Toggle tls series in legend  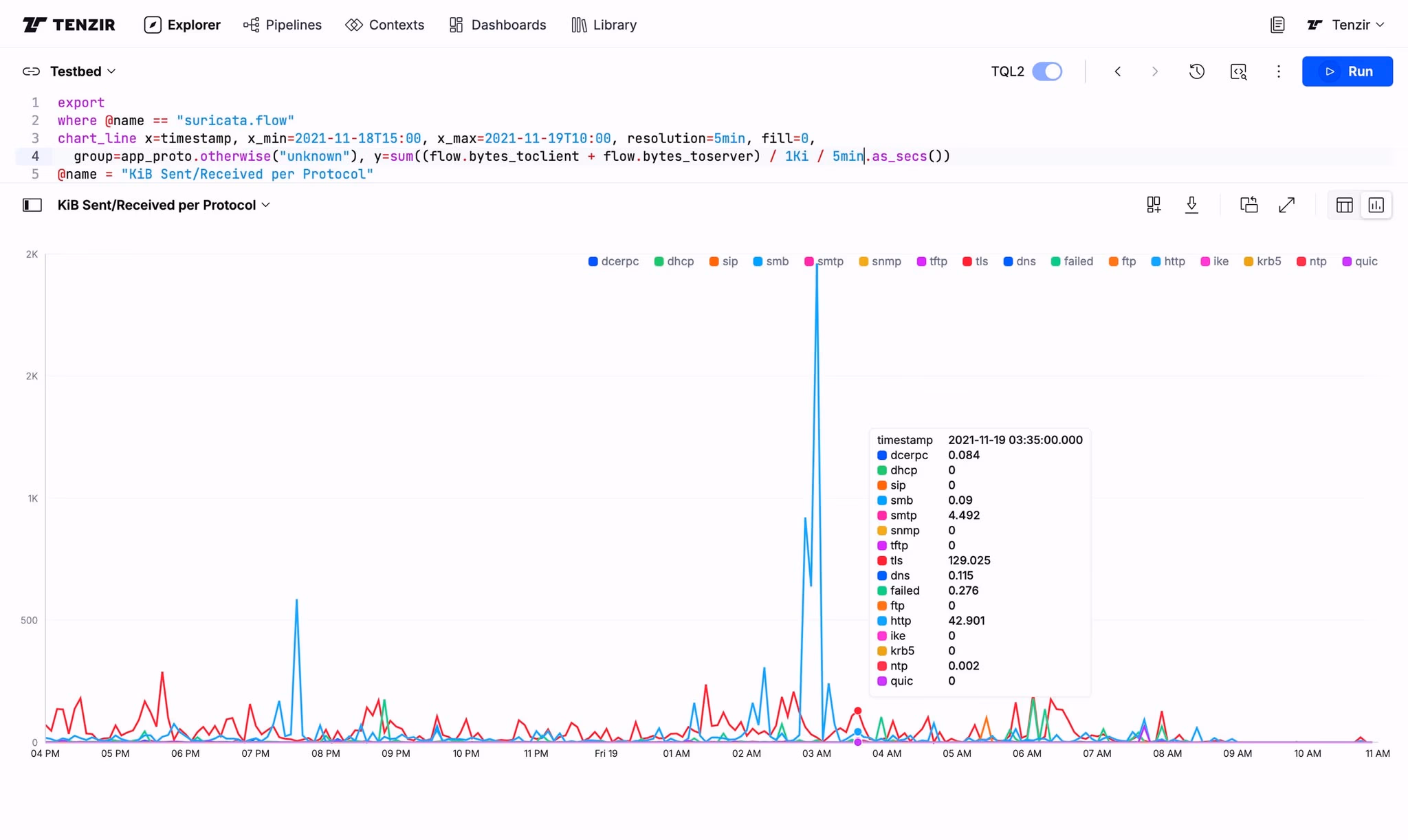coord(975,261)
